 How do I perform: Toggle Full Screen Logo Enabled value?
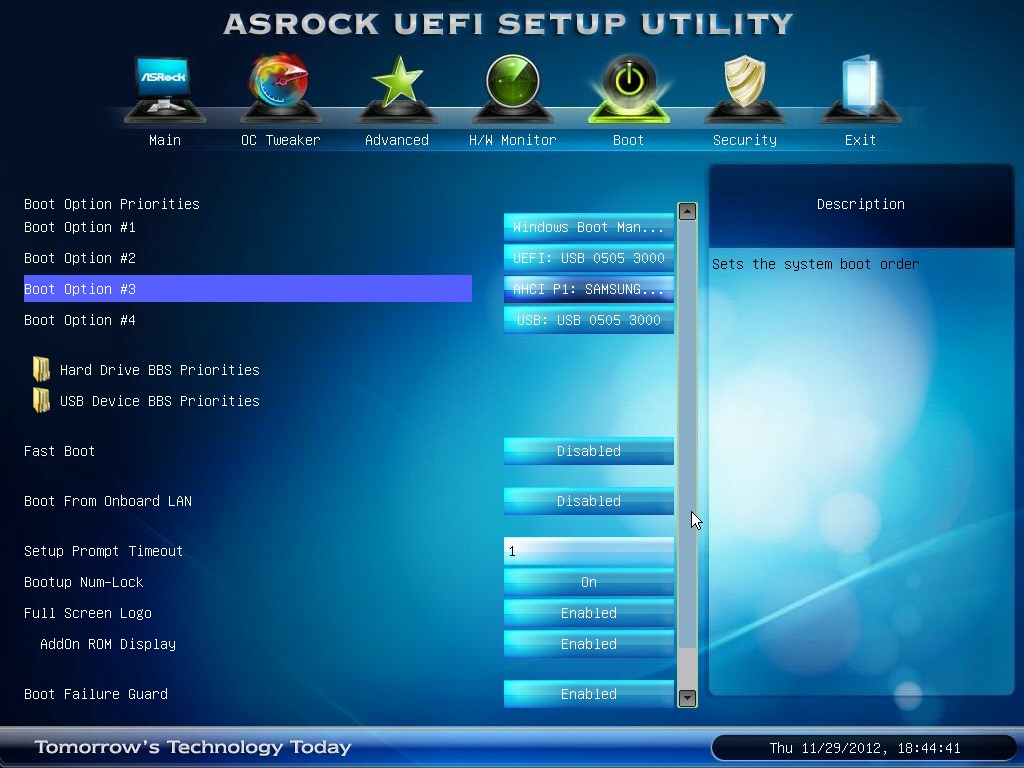(588, 613)
